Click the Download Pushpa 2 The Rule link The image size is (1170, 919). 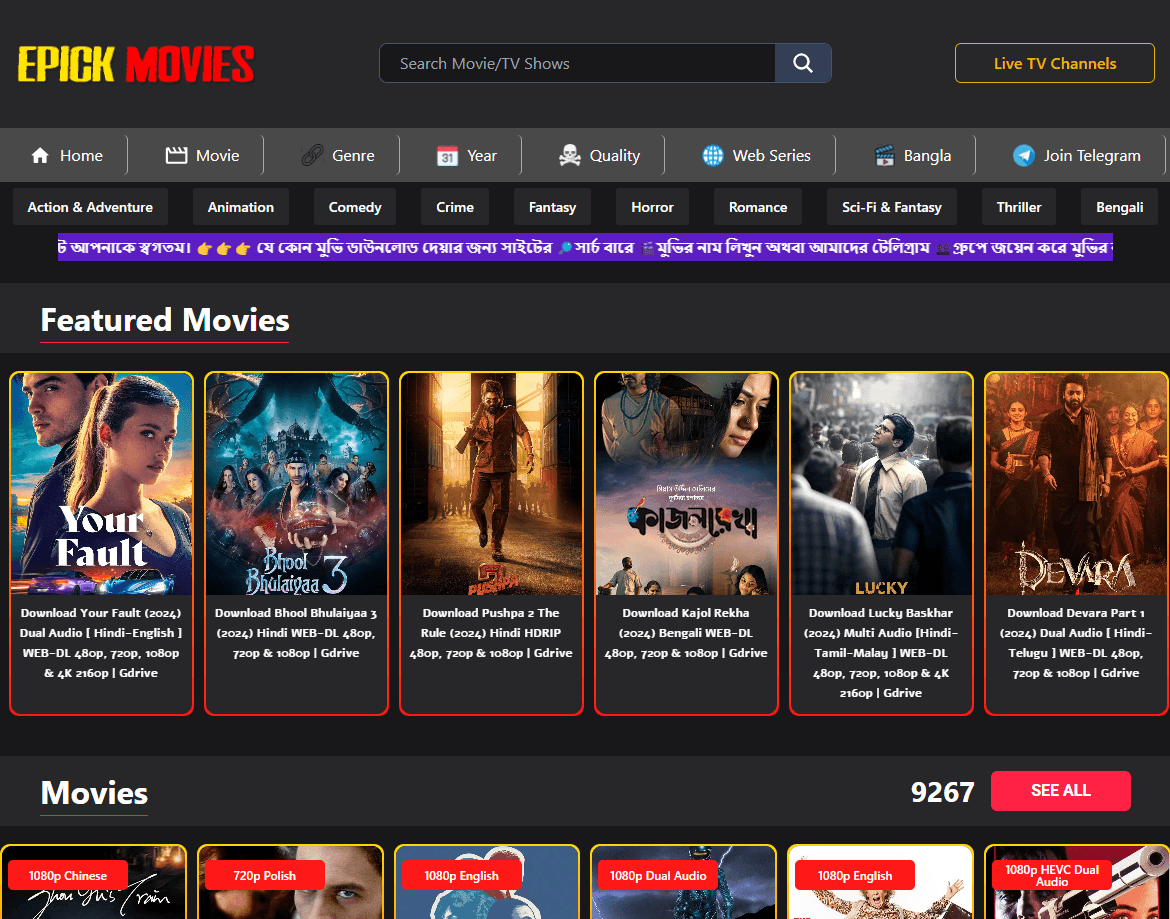pyautogui.click(x=491, y=633)
